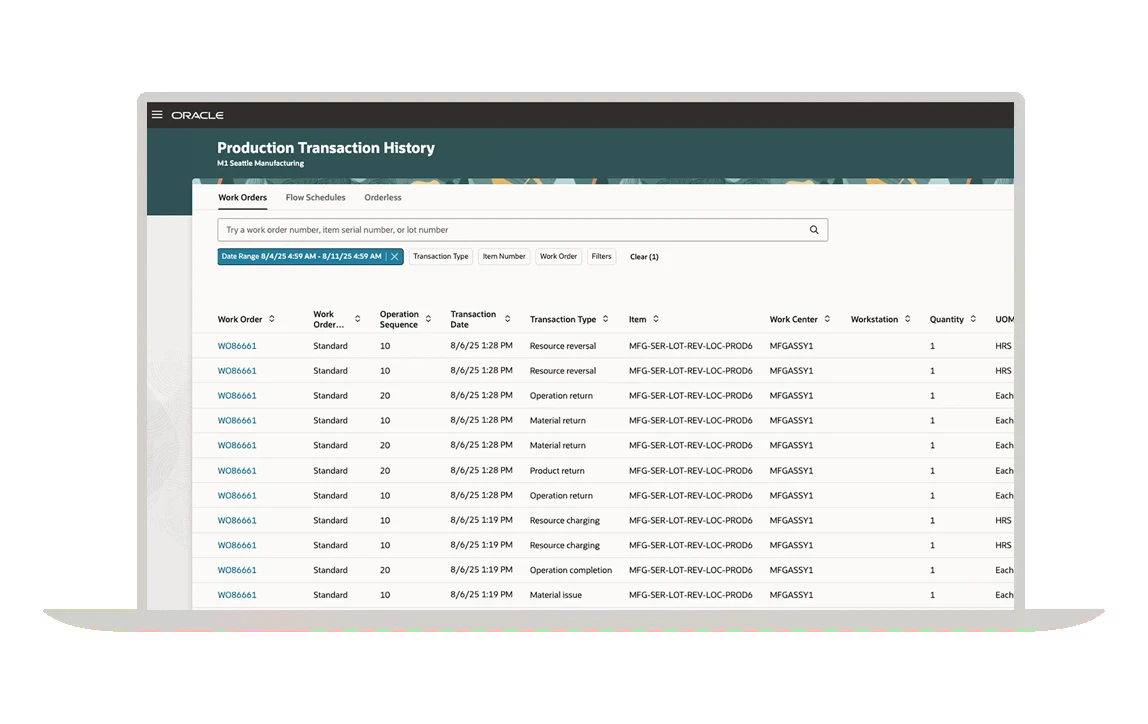Focus the work order search field
1148x724 pixels.
click(x=510, y=230)
